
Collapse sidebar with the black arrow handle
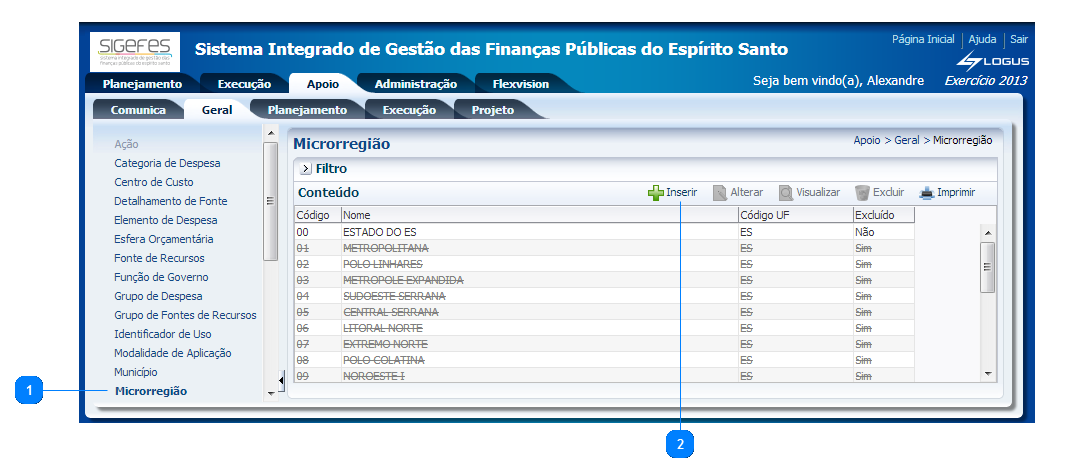point(281,380)
